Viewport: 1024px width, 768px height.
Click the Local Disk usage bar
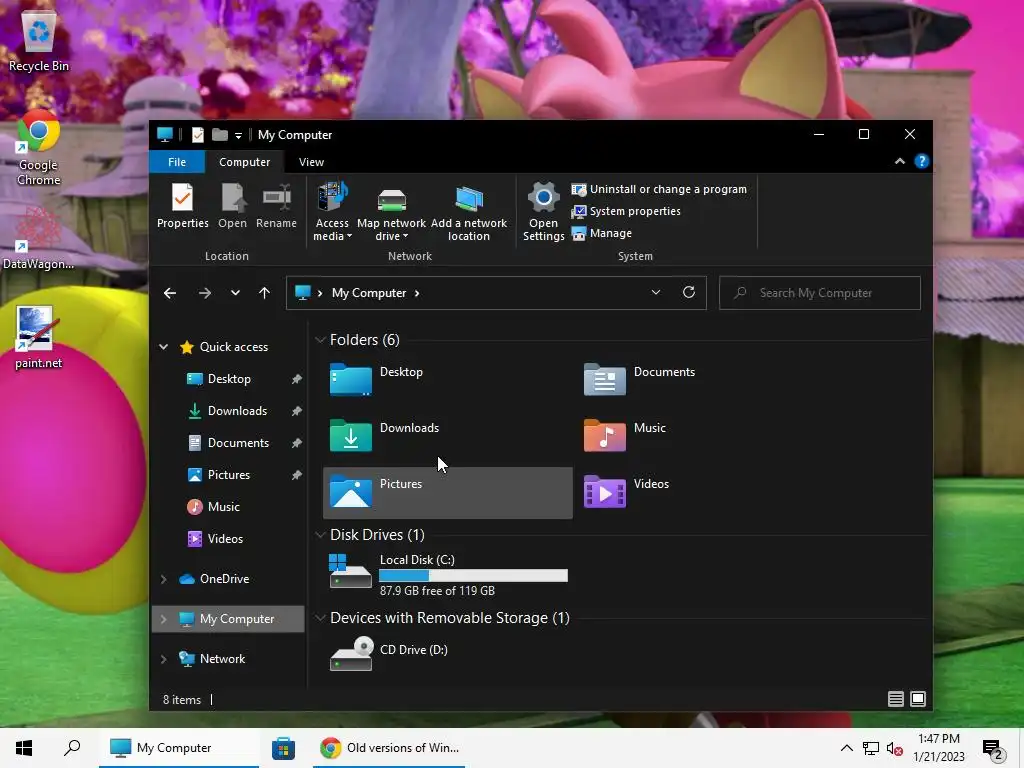(473, 575)
